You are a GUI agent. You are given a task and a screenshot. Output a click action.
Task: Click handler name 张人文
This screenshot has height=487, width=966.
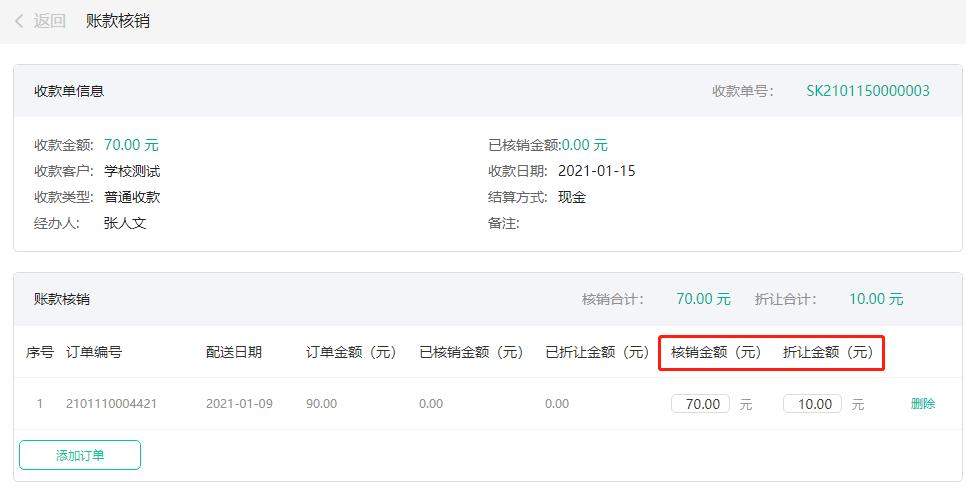click(125, 223)
